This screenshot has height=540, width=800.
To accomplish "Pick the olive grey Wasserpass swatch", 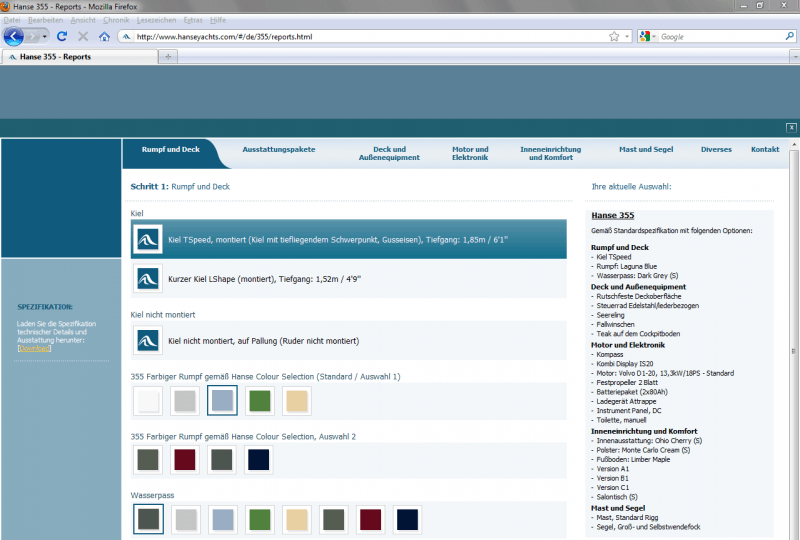I will pos(334,520).
